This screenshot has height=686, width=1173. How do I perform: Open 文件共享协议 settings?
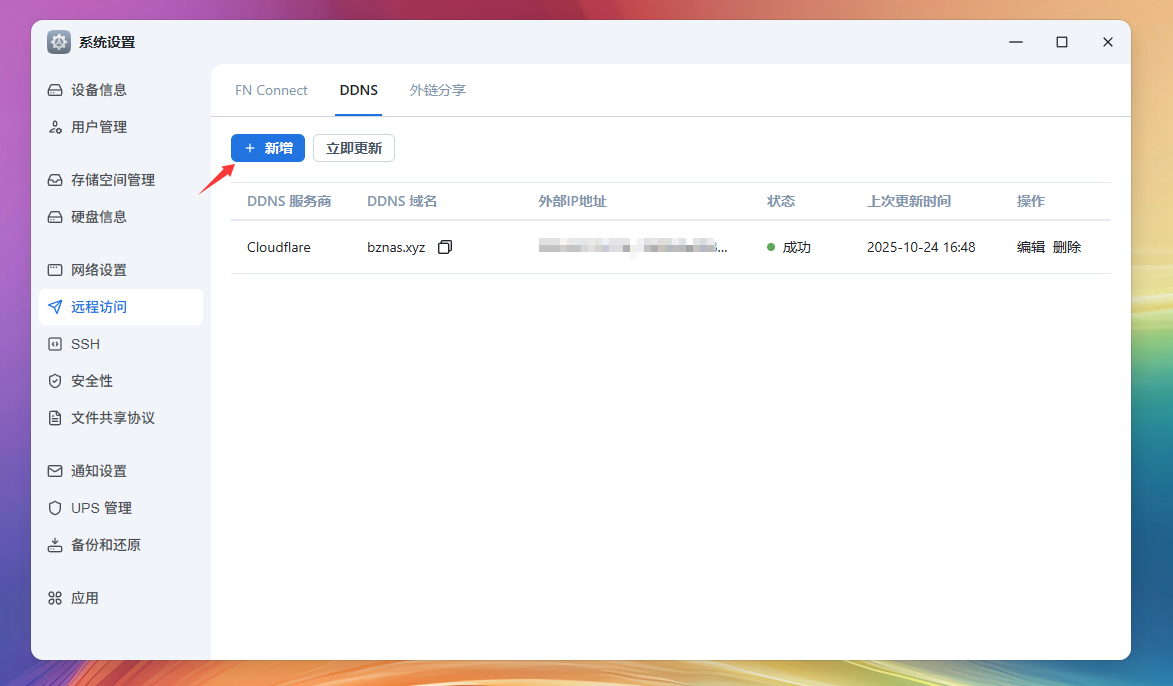pos(112,418)
